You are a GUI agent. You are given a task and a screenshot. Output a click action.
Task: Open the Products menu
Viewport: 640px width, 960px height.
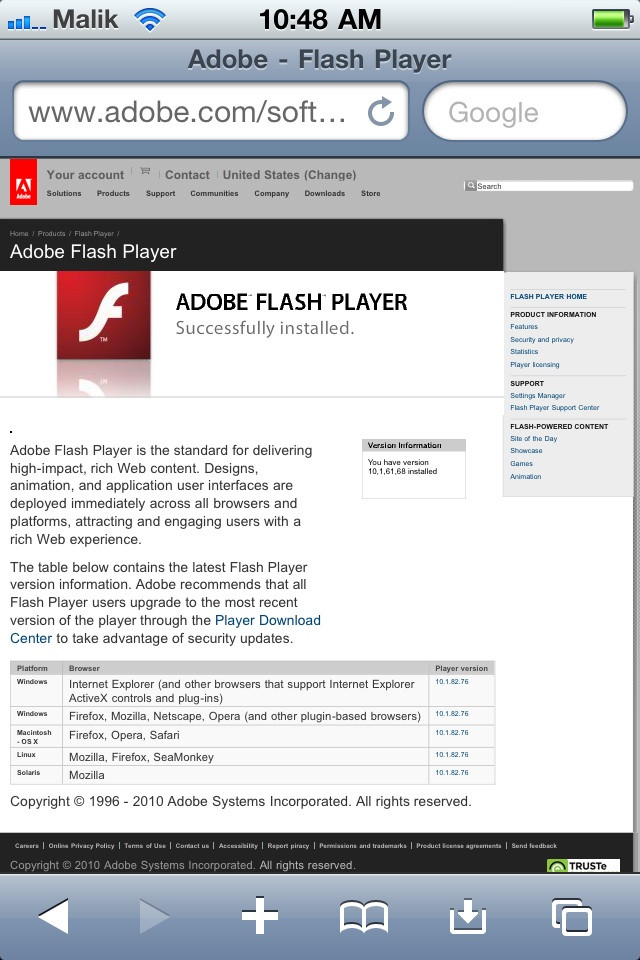[x=113, y=193]
